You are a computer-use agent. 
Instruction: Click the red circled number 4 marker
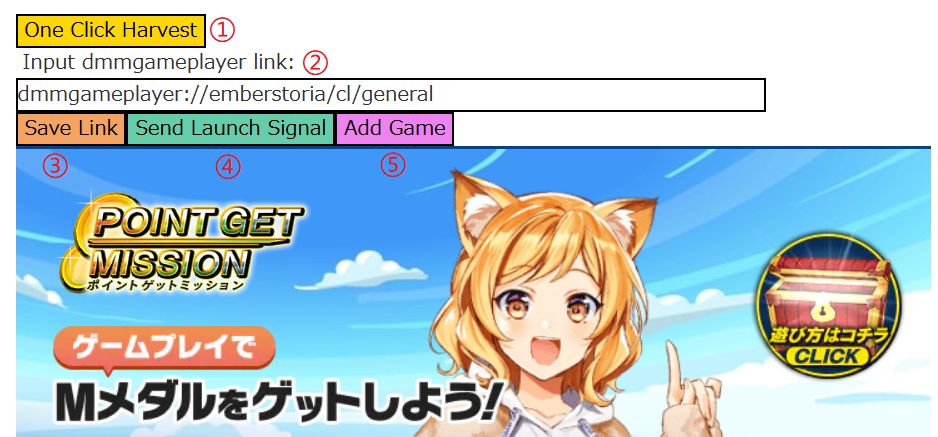coord(227,167)
